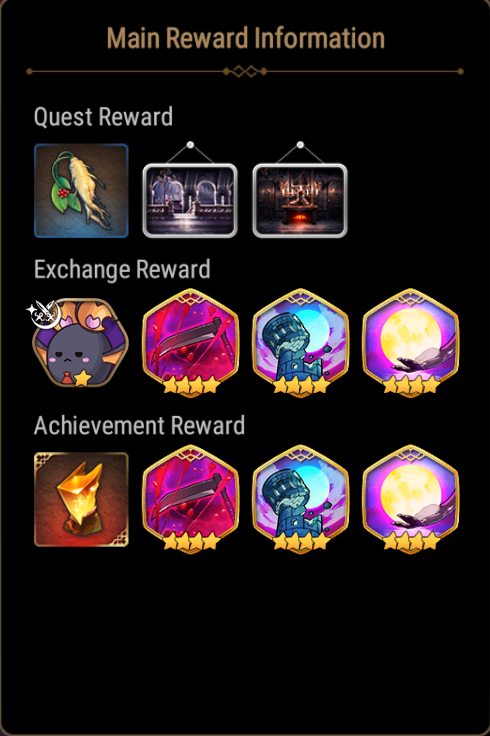Select full moon artifact under Exchange Reward
490x736 pixels.
(x=411, y=343)
